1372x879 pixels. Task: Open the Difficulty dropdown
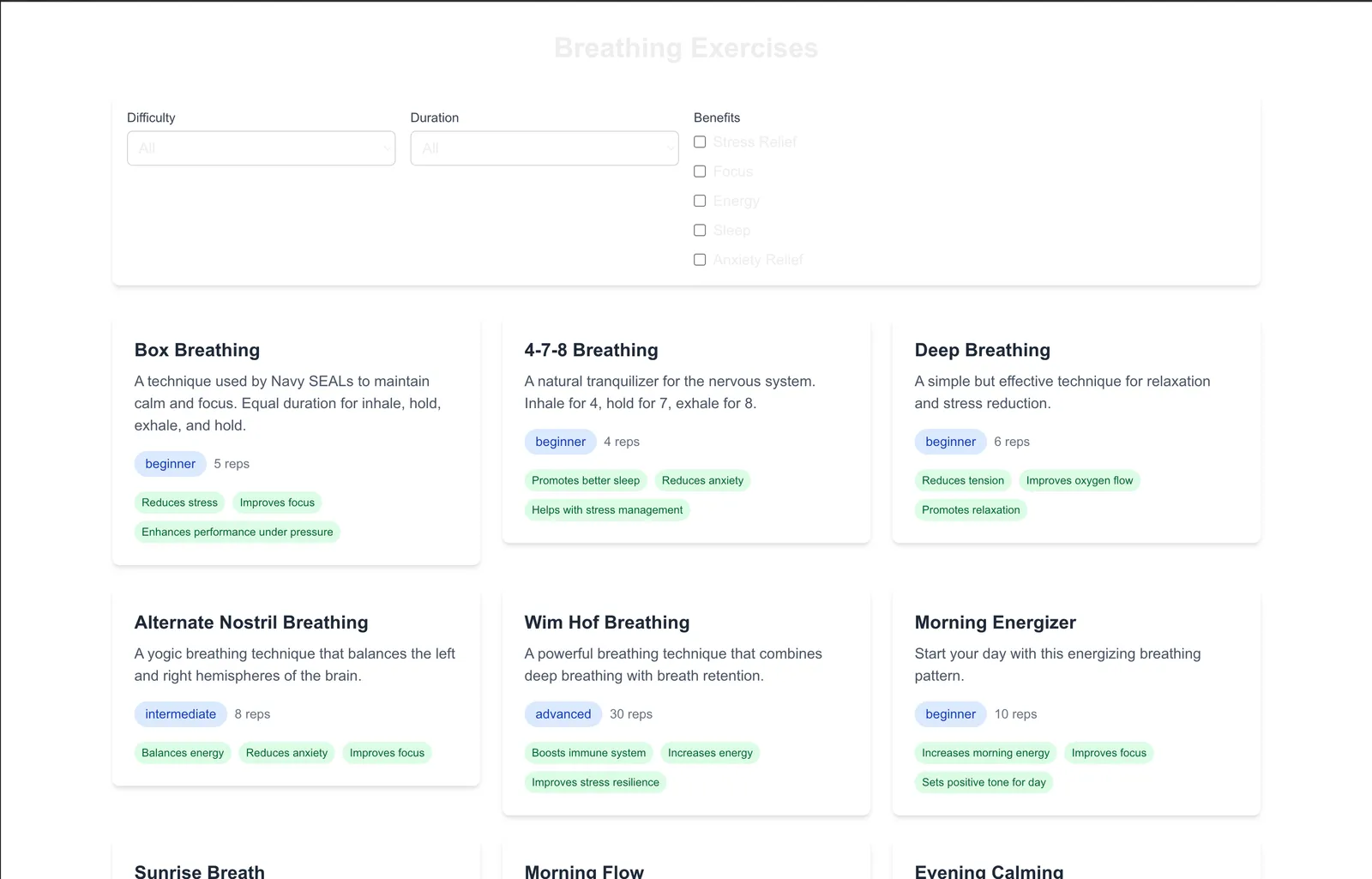(261, 148)
